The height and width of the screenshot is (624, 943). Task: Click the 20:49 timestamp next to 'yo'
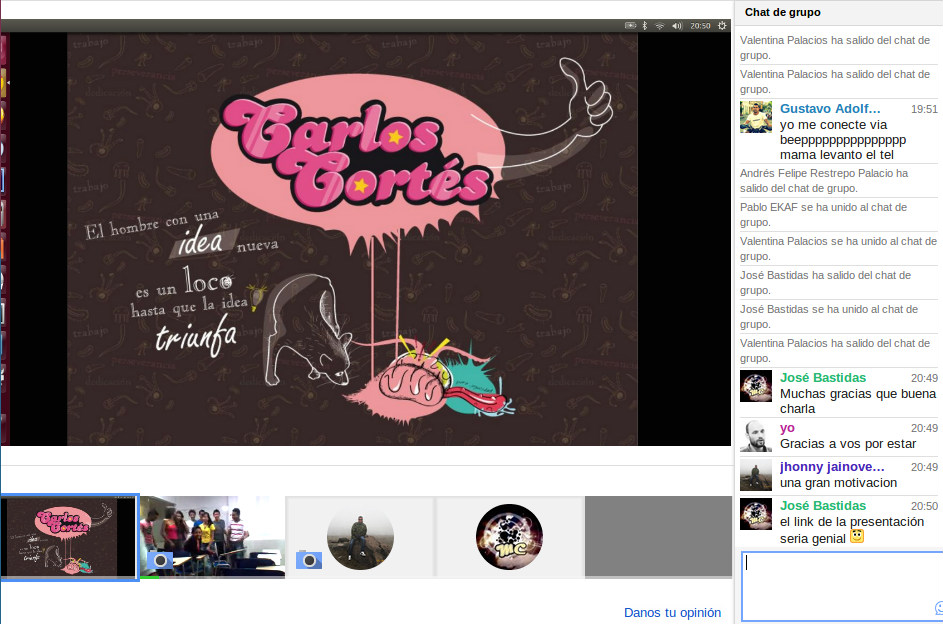tap(924, 428)
